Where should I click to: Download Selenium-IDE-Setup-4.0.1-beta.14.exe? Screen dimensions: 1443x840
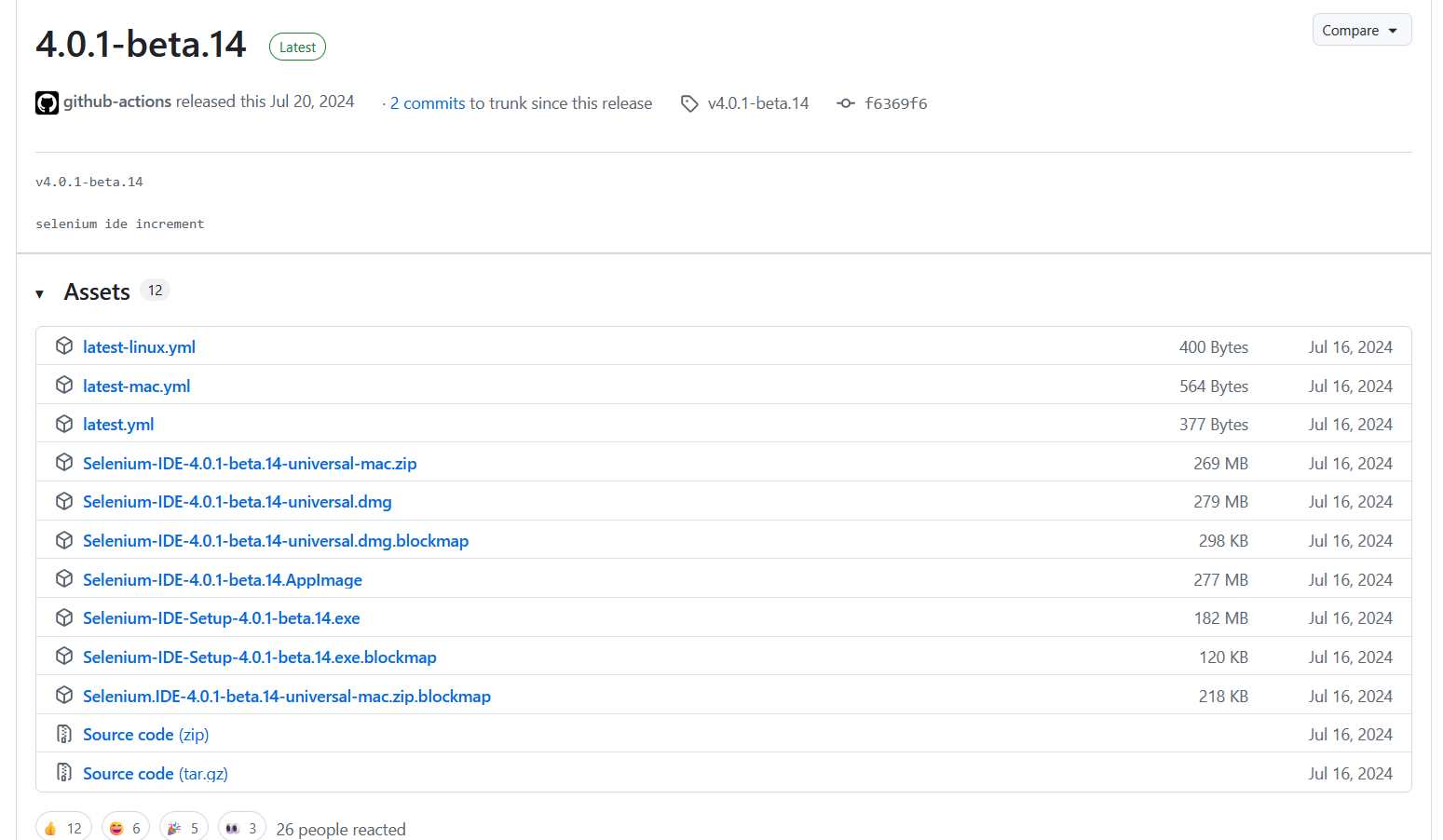tap(222, 618)
